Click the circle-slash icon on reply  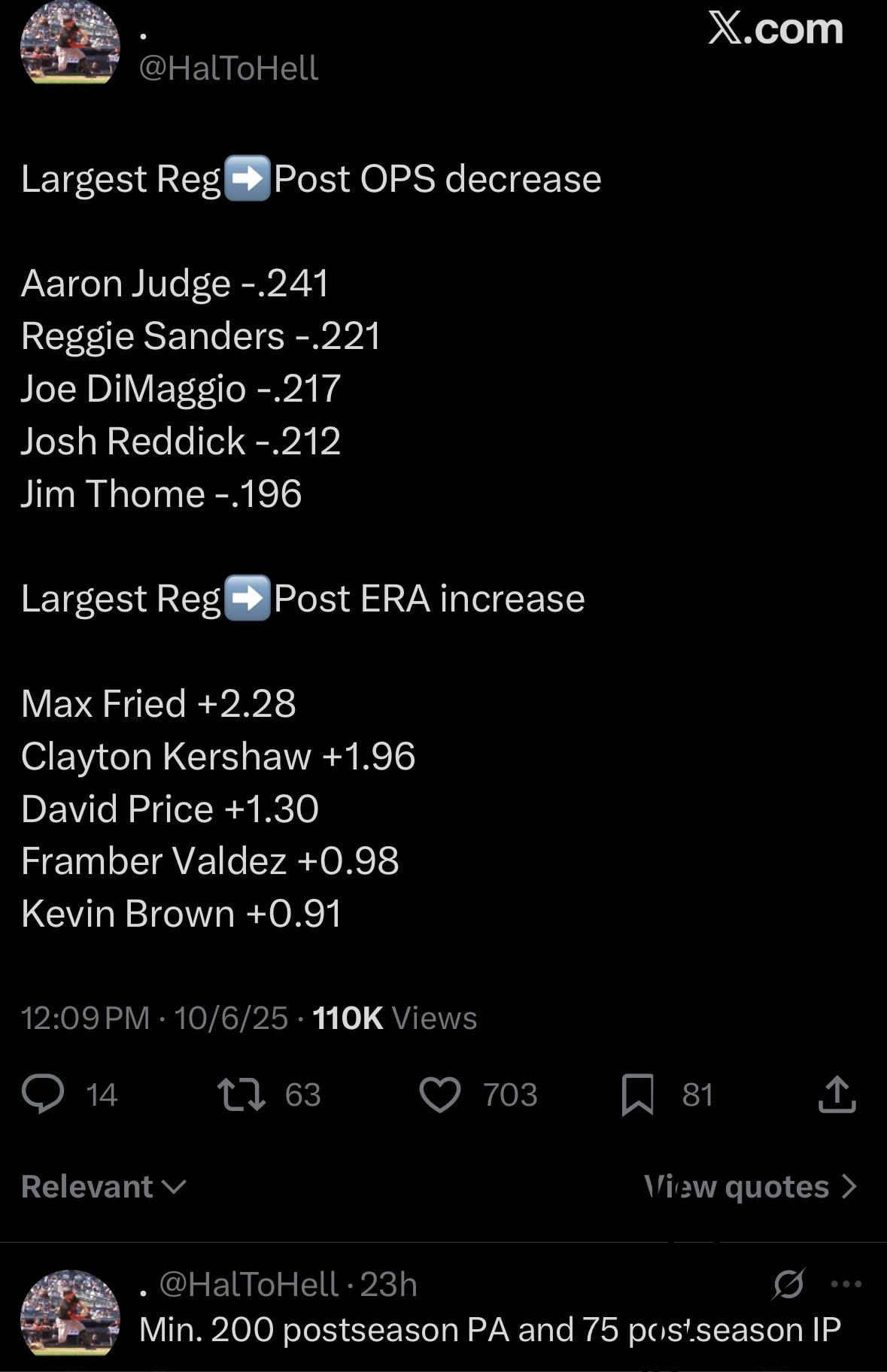(x=788, y=1284)
